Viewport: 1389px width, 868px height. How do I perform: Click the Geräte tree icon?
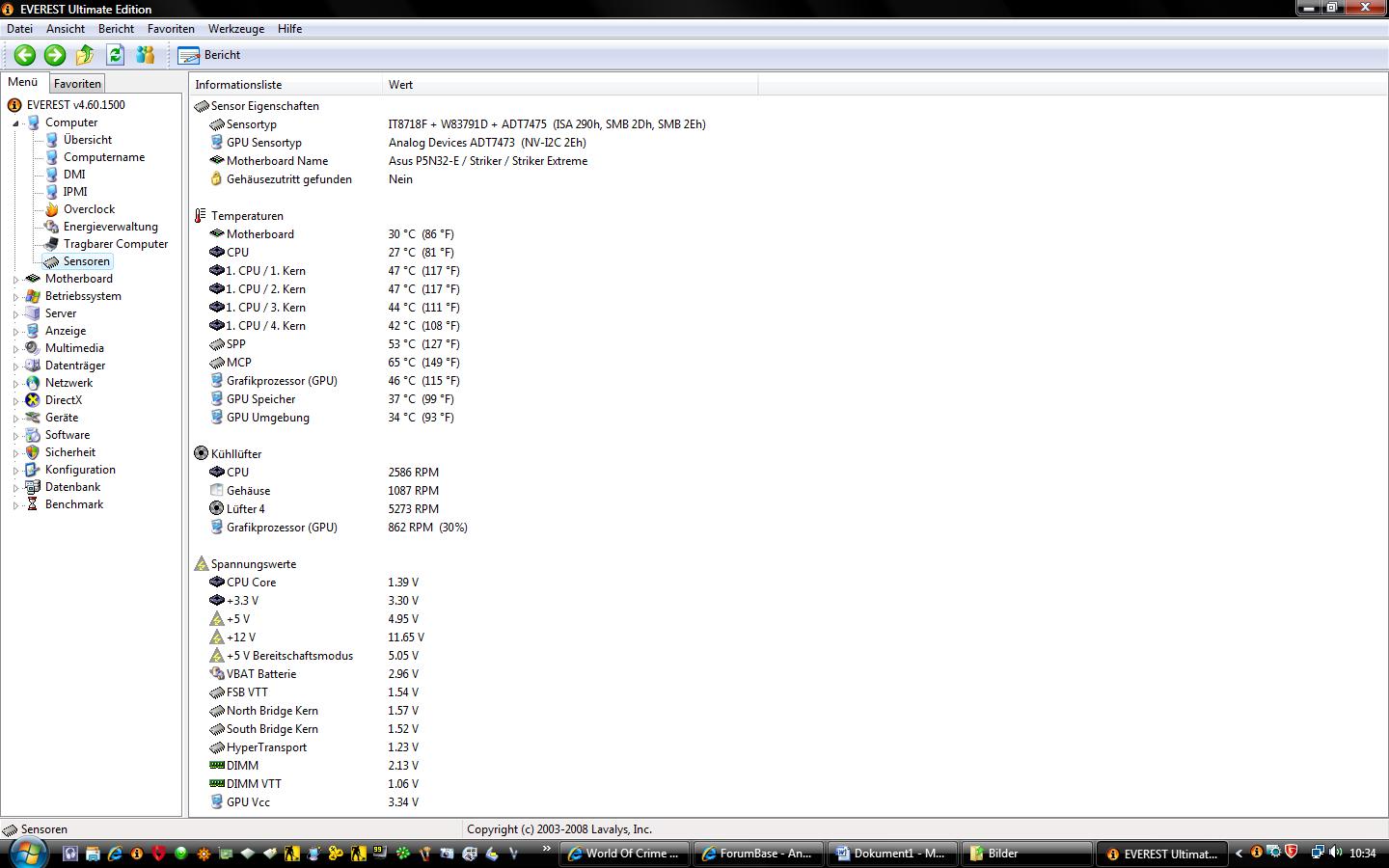tap(33, 418)
